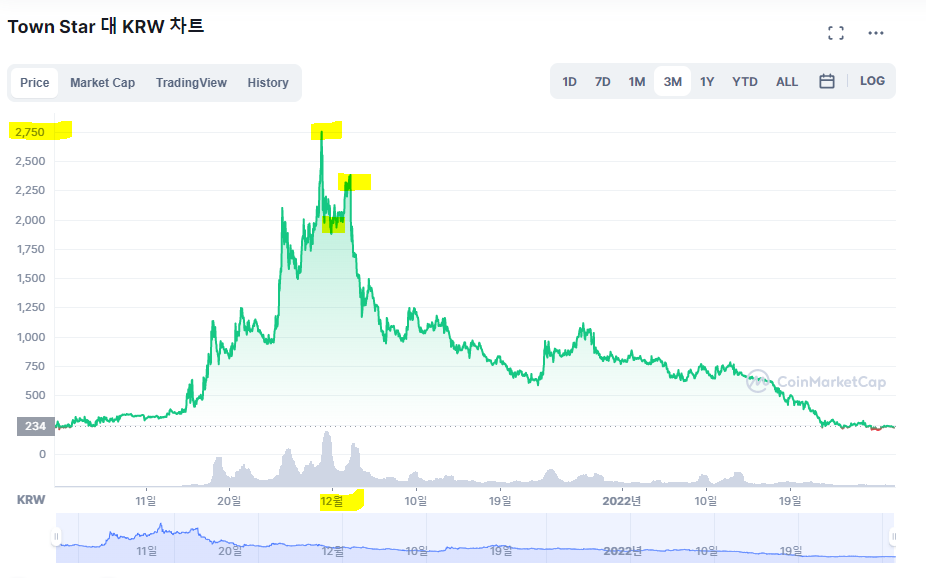Click the 234 current price label
926x578 pixels.
click(35, 426)
